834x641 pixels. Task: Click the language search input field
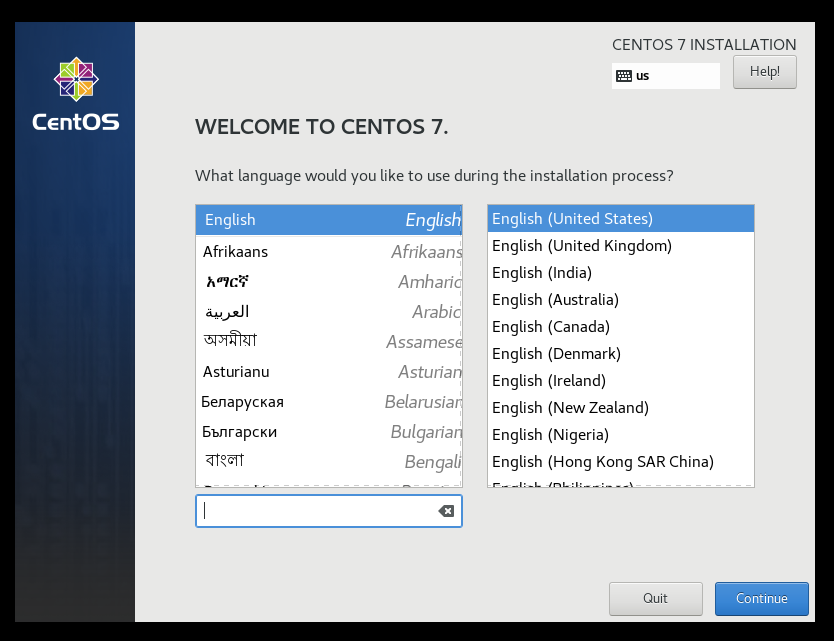tap(329, 511)
